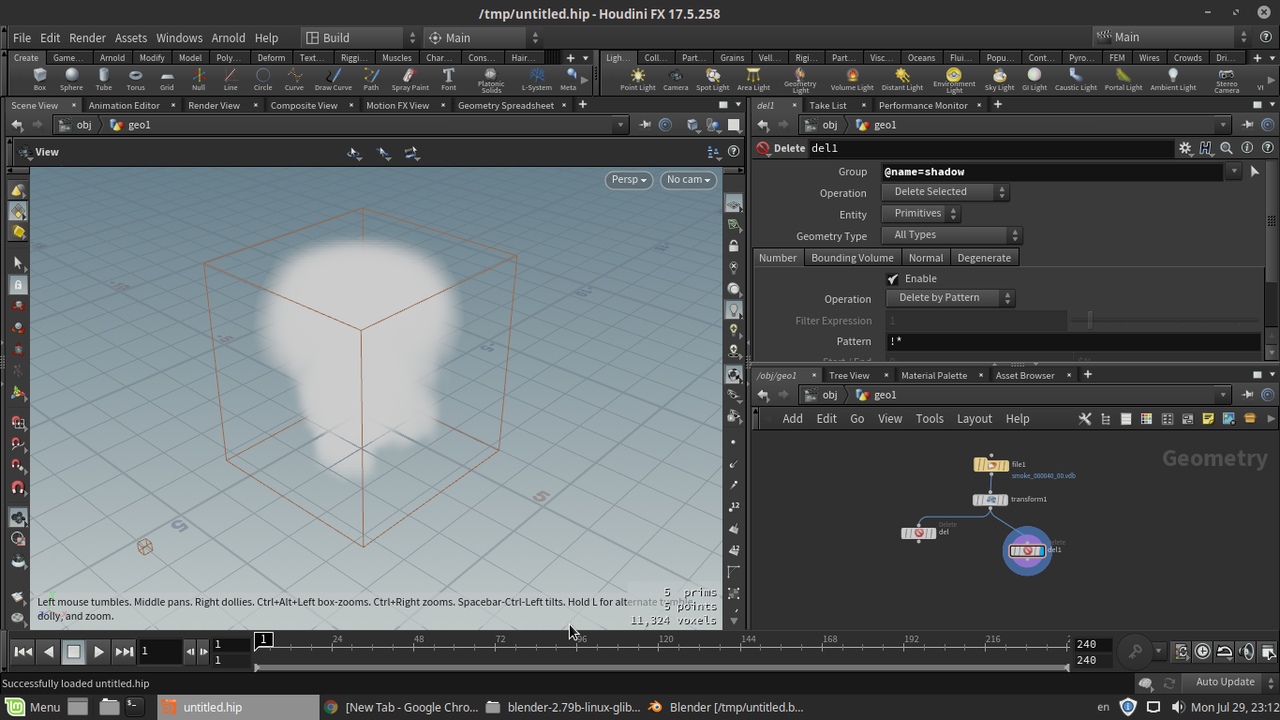Open the Delete by Pattern dropdown

[950, 298]
